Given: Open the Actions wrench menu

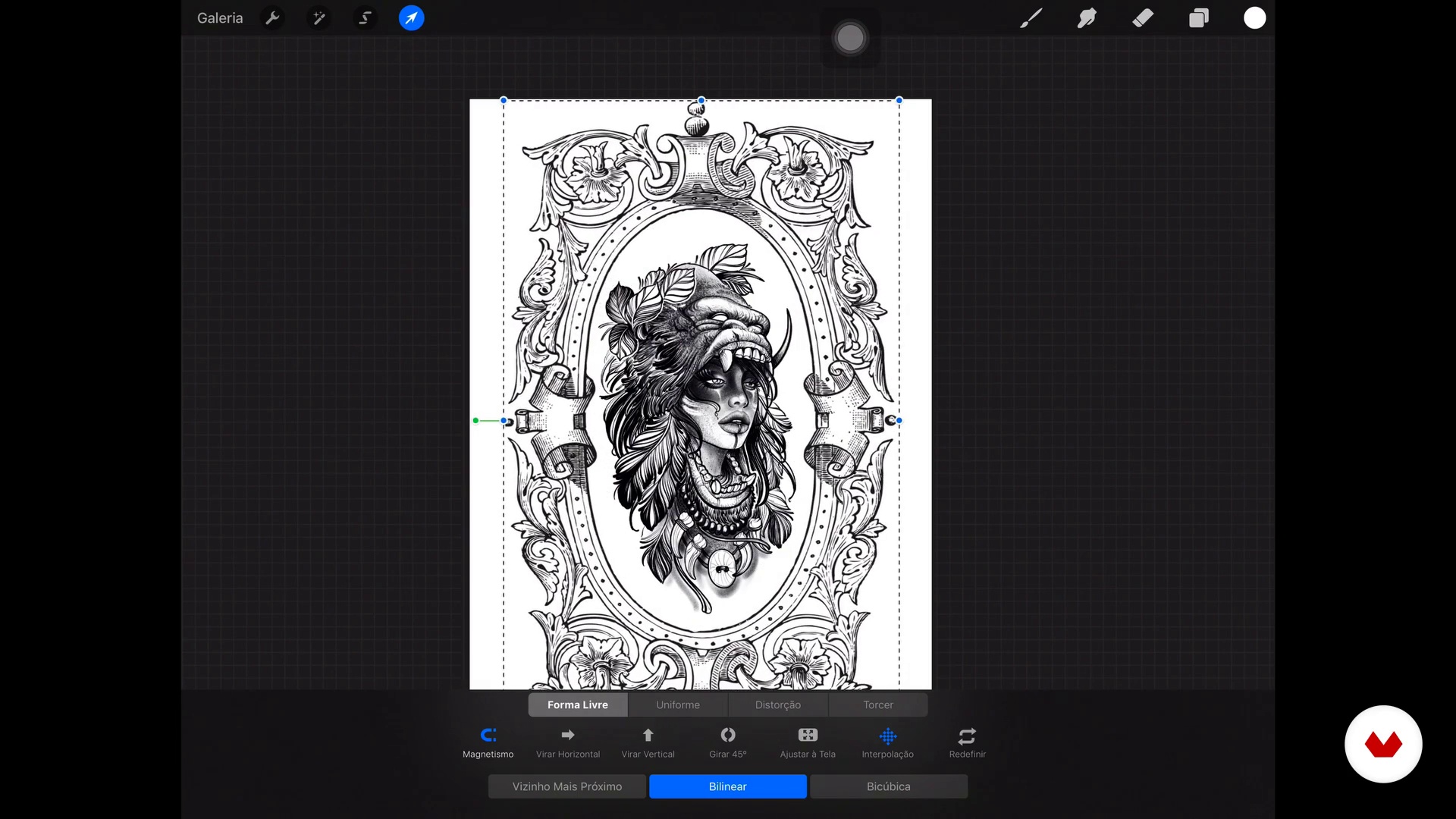Looking at the screenshot, I should click(x=272, y=18).
